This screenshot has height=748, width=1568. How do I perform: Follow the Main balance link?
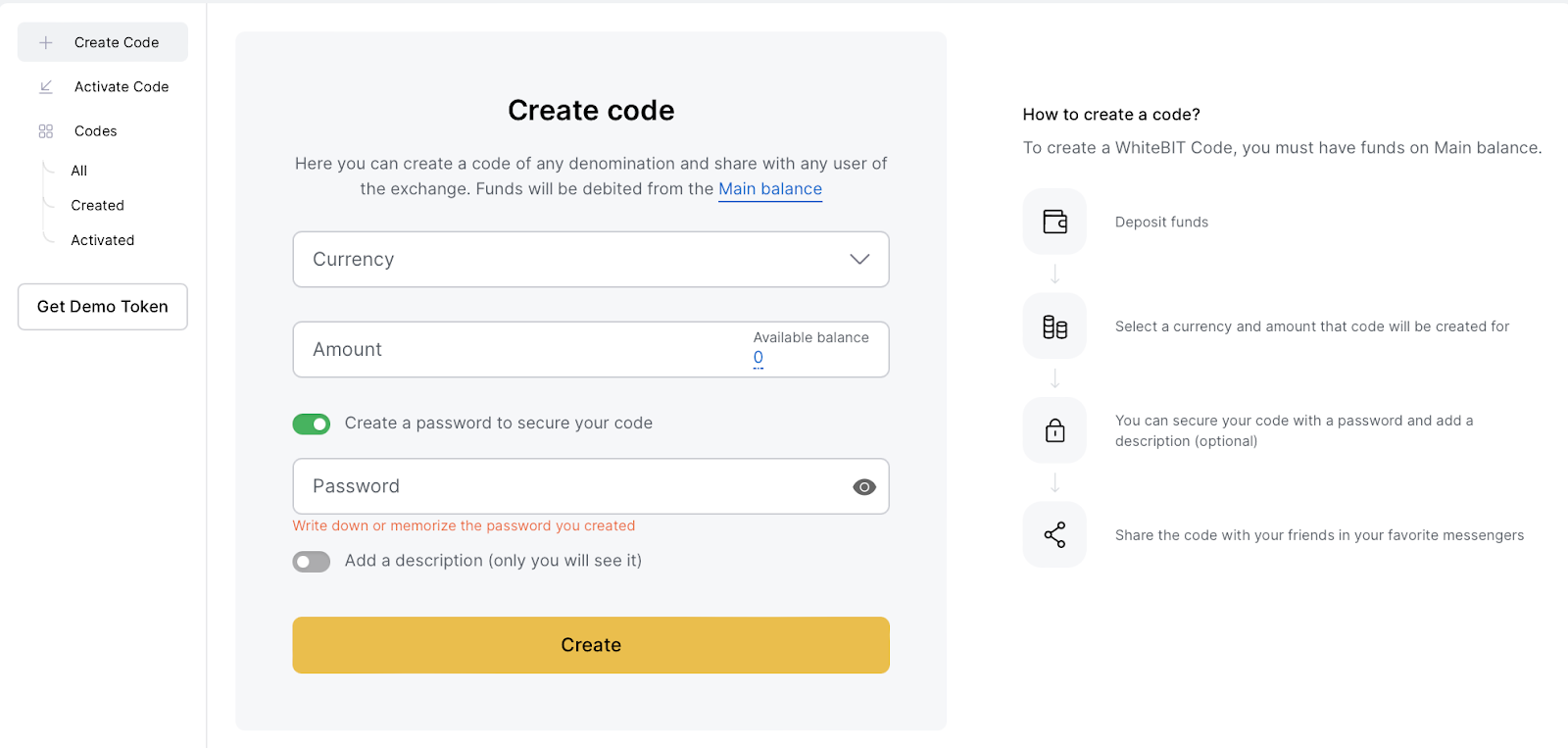pyautogui.click(x=770, y=189)
